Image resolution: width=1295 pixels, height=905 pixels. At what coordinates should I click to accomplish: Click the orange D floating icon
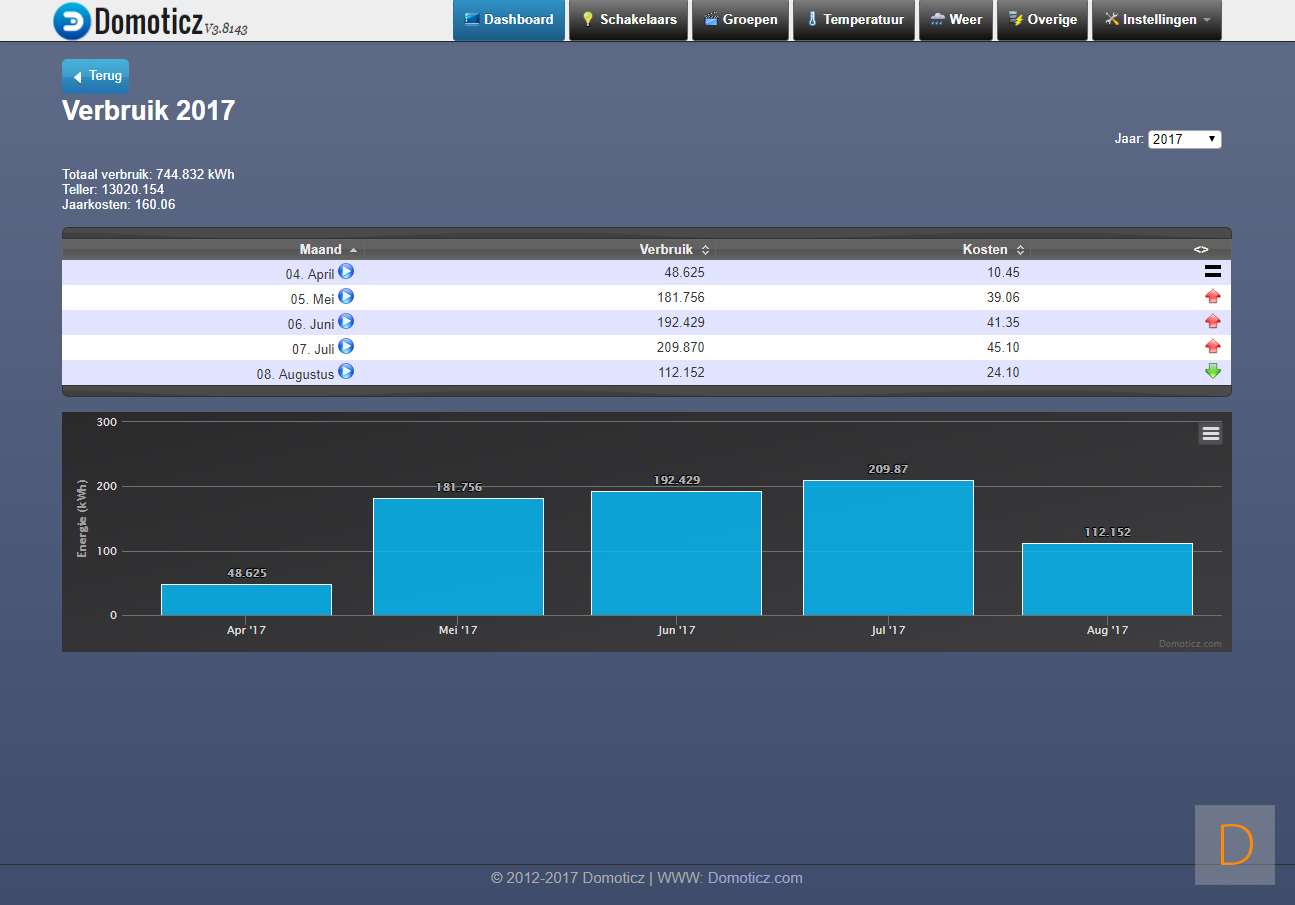pyautogui.click(x=1235, y=845)
